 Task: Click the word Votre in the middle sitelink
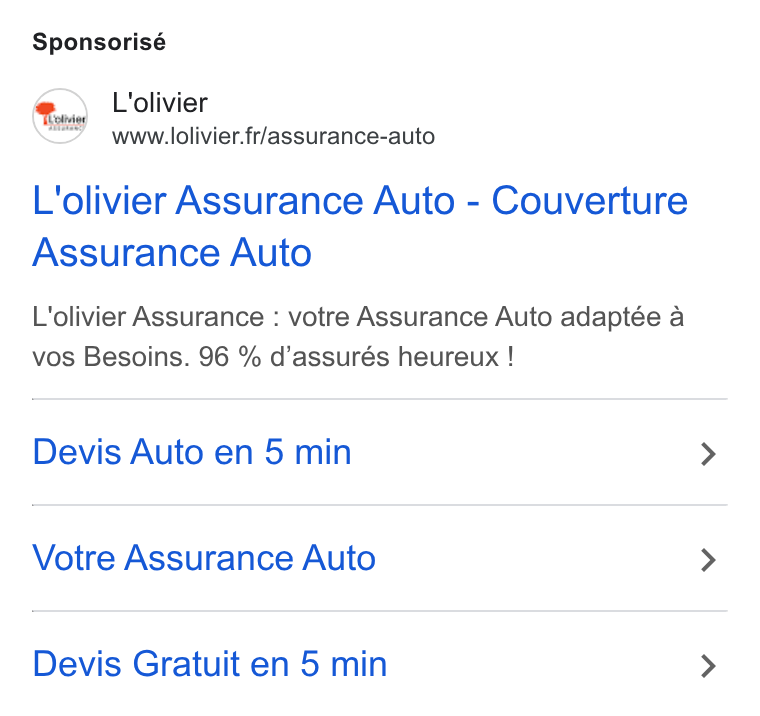tap(74, 557)
